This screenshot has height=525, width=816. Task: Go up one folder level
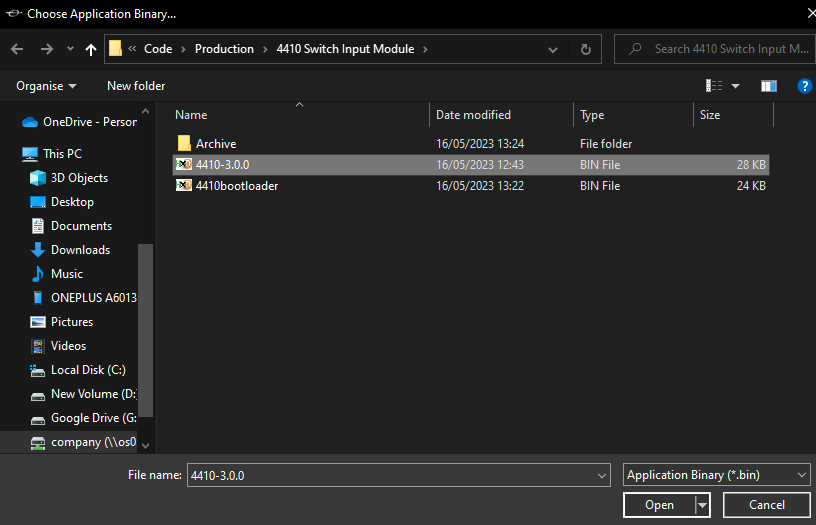[x=91, y=49]
